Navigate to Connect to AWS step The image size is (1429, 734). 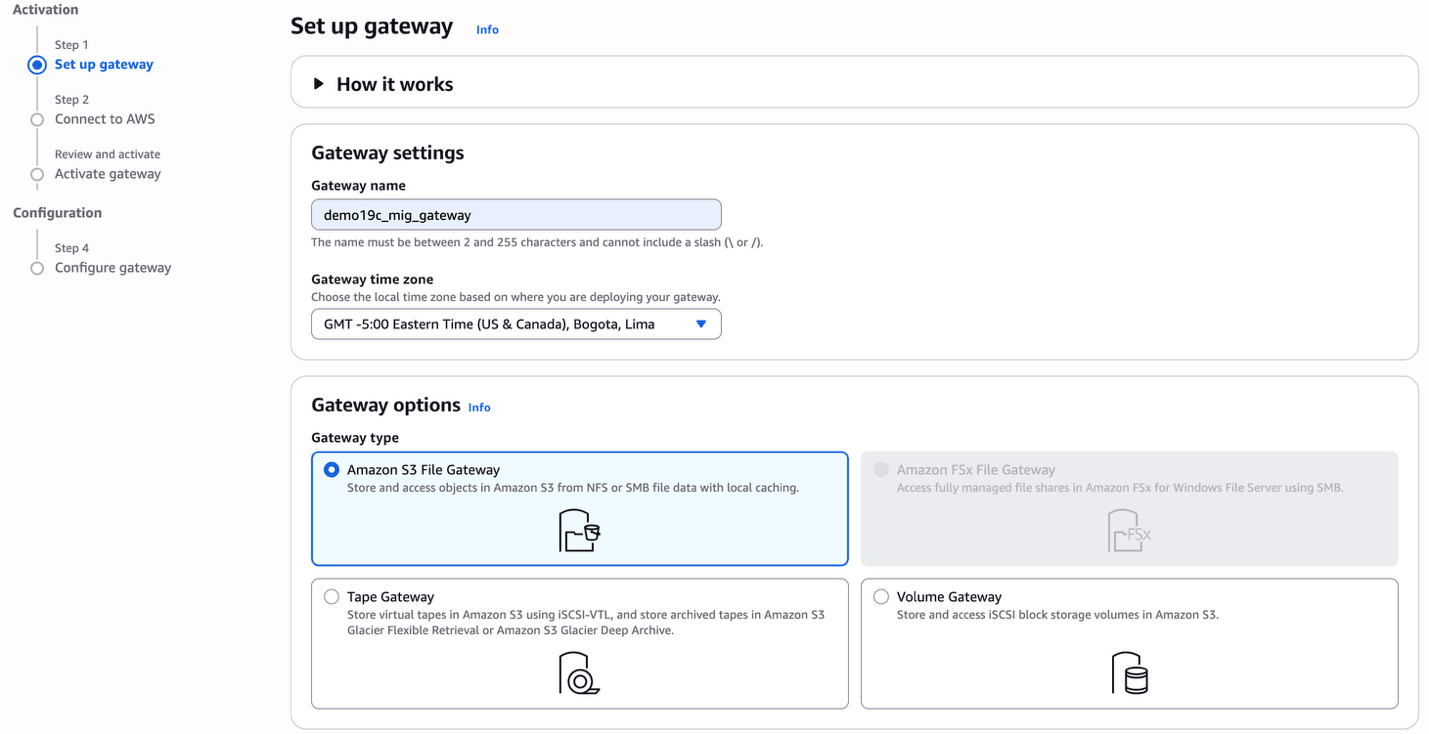click(105, 118)
